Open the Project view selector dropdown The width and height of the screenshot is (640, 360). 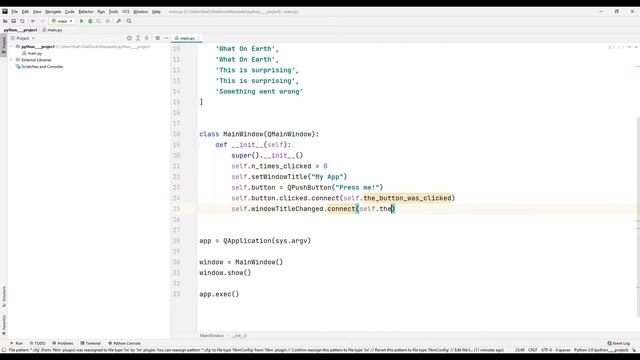(x=23, y=38)
